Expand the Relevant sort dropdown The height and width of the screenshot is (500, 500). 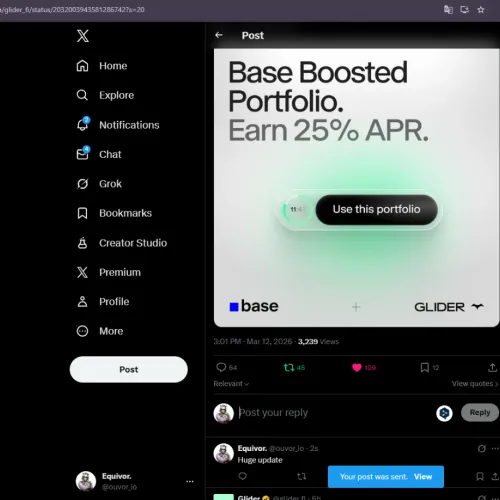(x=231, y=384)
